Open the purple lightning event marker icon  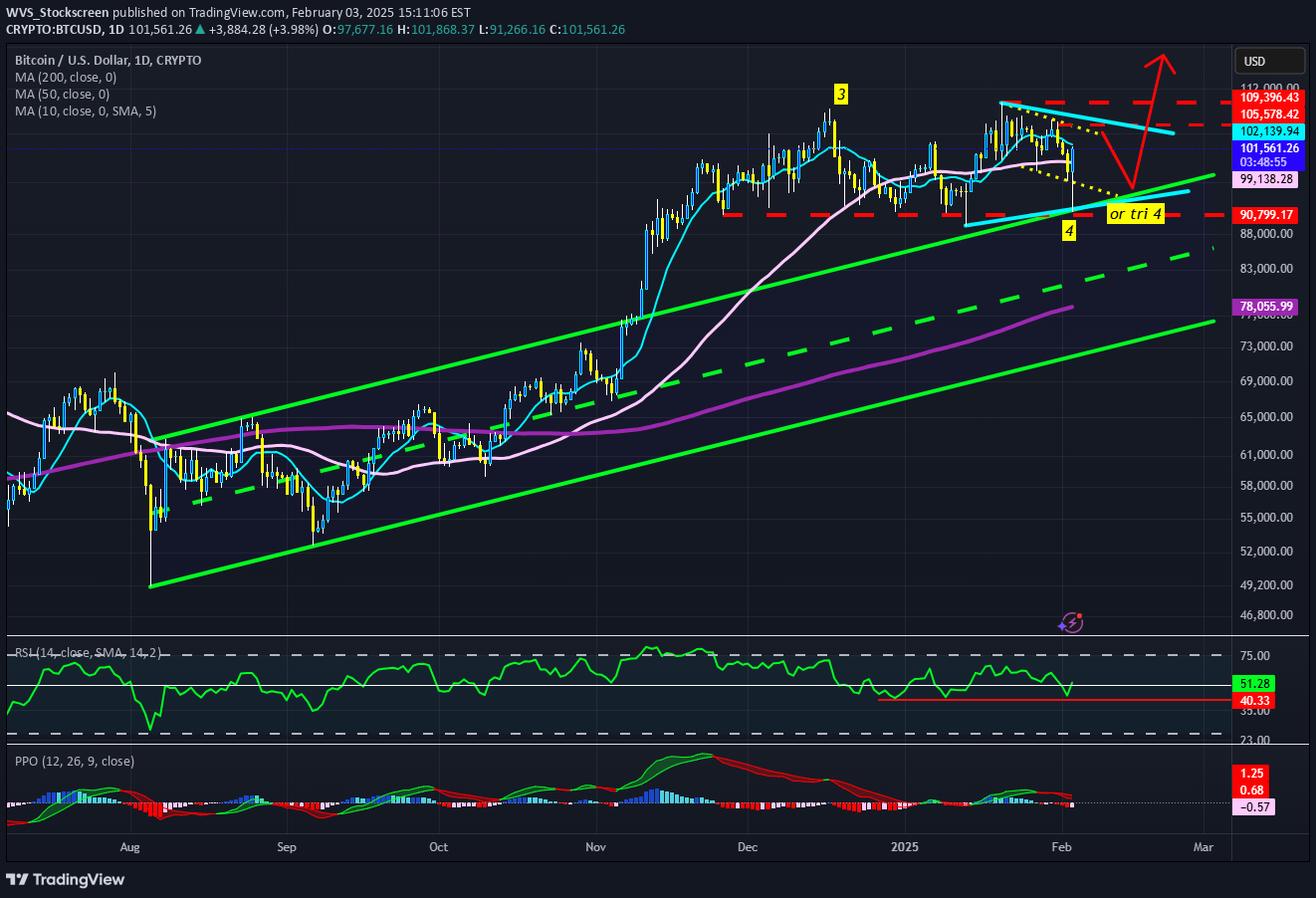1070,622
